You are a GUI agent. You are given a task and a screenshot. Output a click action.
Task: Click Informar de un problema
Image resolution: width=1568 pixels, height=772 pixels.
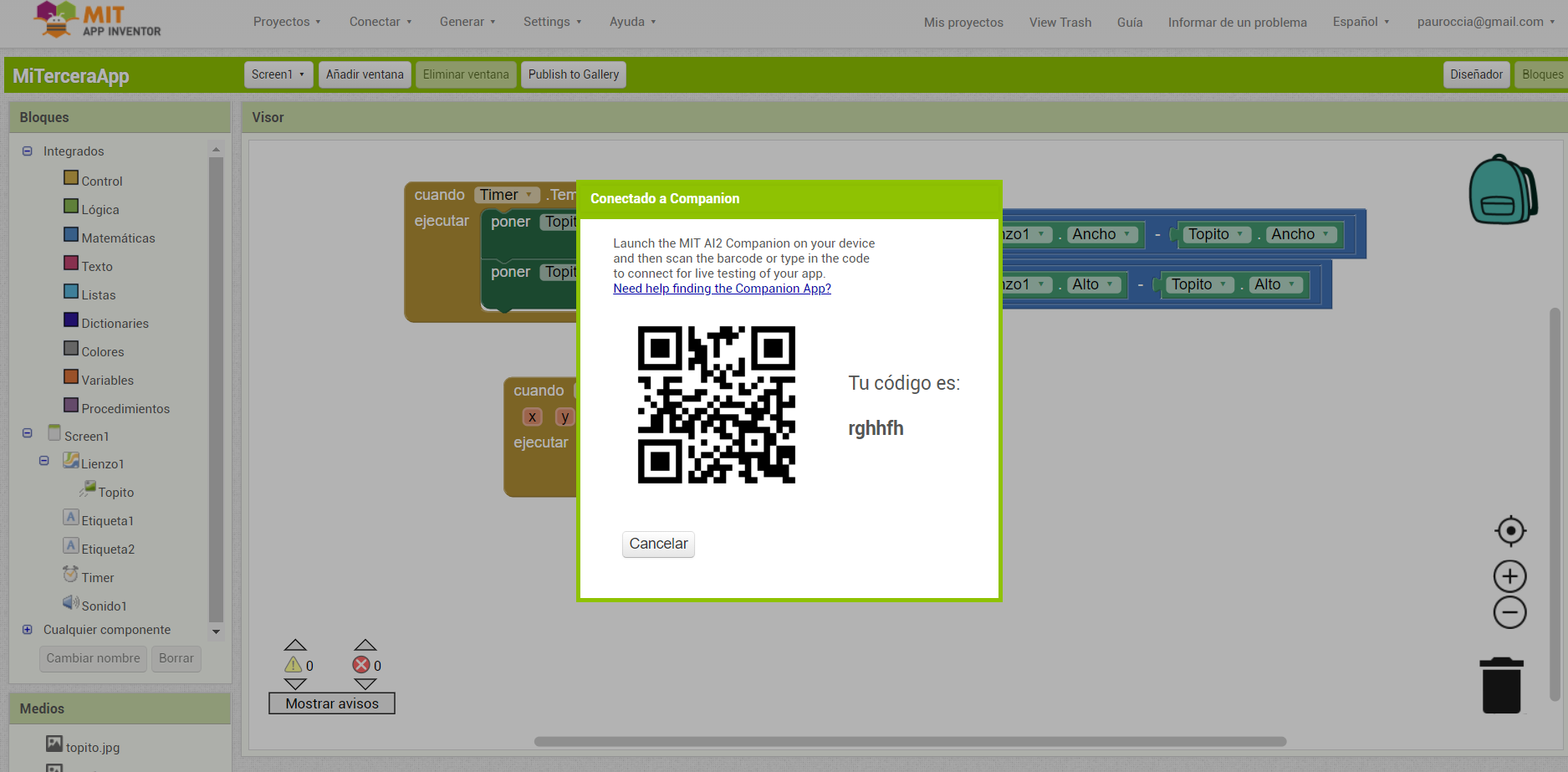1238,23
